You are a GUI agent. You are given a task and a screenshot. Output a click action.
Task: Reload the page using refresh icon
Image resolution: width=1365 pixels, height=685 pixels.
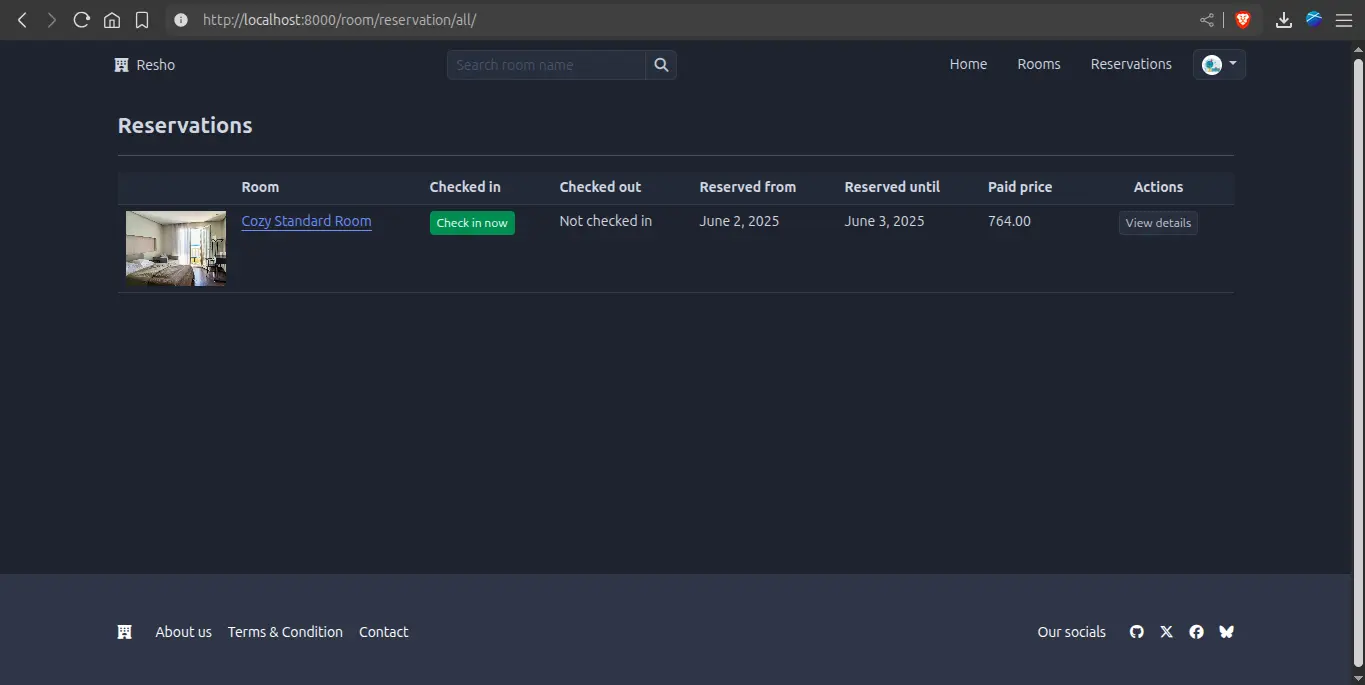tap(82, 20)
